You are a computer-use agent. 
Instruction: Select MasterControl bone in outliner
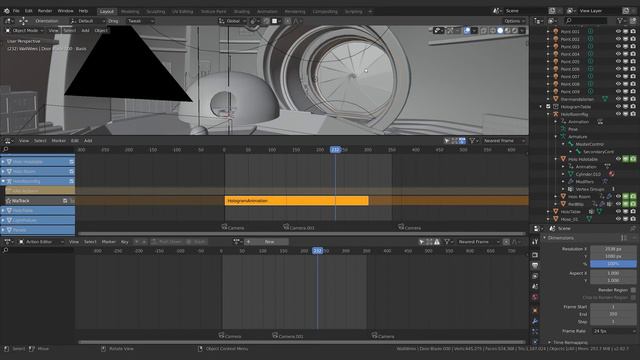[589, 144]
